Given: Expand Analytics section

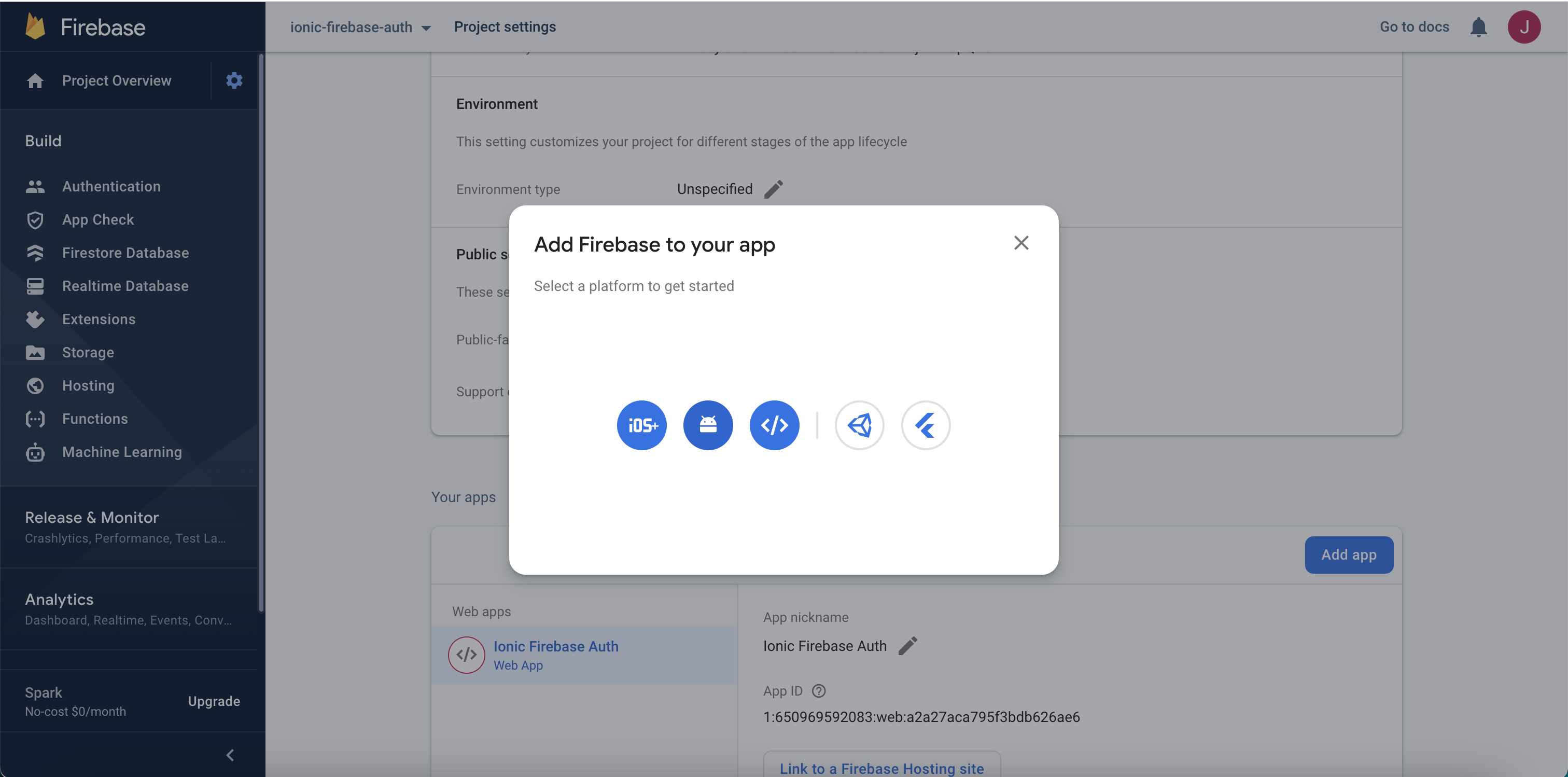Looking at the screenshot, I should click(129, 609).
